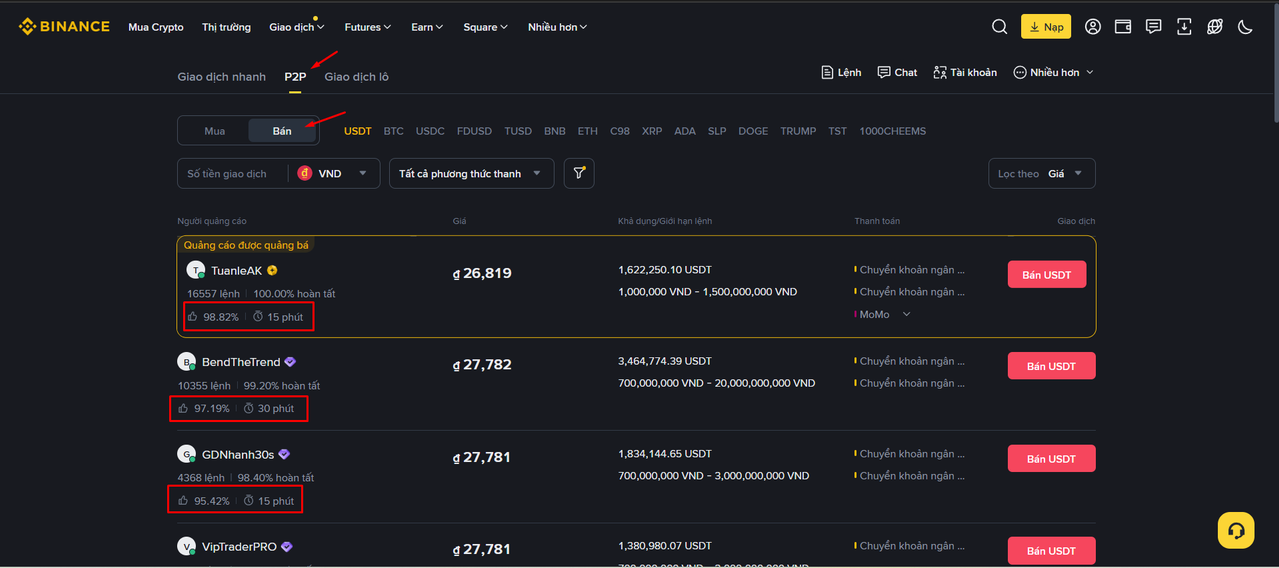
Task: Click Bán USDT for BendTheTrend
Action: pos(1051,366)
